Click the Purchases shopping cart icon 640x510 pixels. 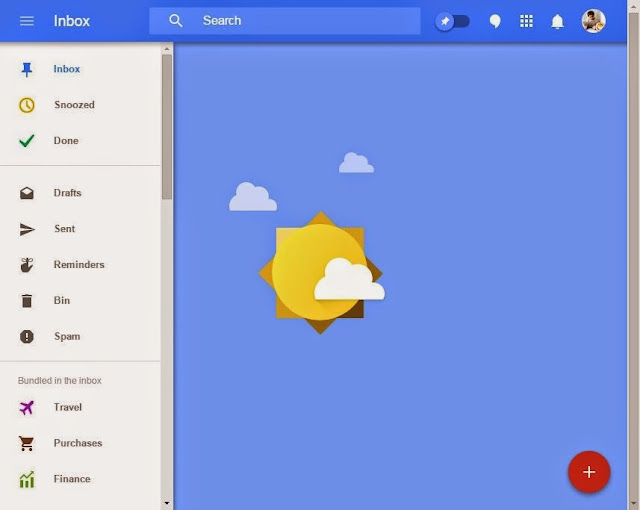pos(27,443)
